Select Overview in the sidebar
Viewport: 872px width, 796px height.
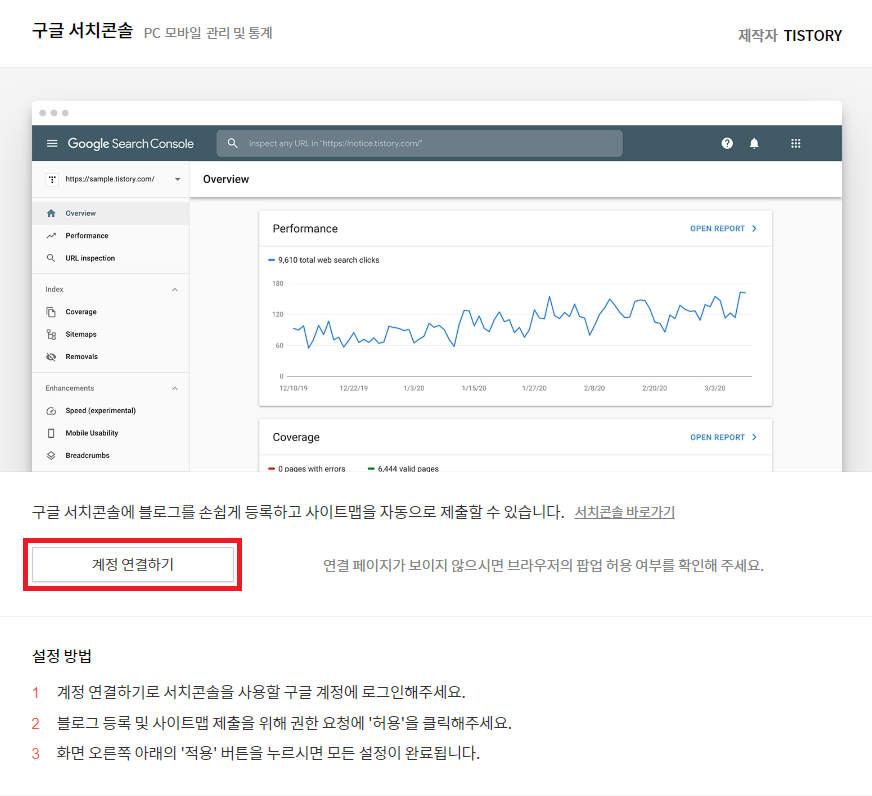pos(110,213)
